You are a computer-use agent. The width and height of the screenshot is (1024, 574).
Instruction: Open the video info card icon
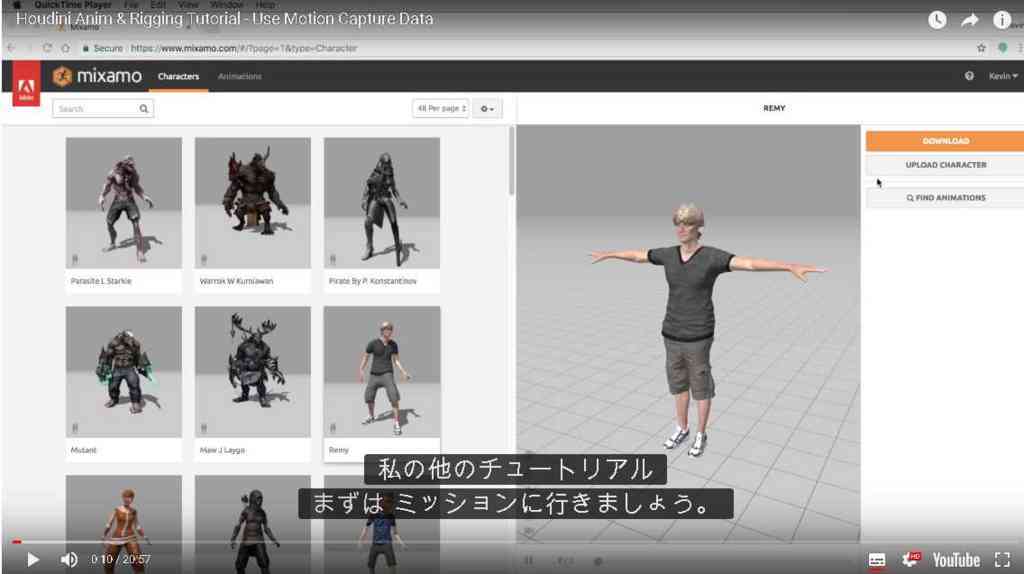pos(1002,20)
